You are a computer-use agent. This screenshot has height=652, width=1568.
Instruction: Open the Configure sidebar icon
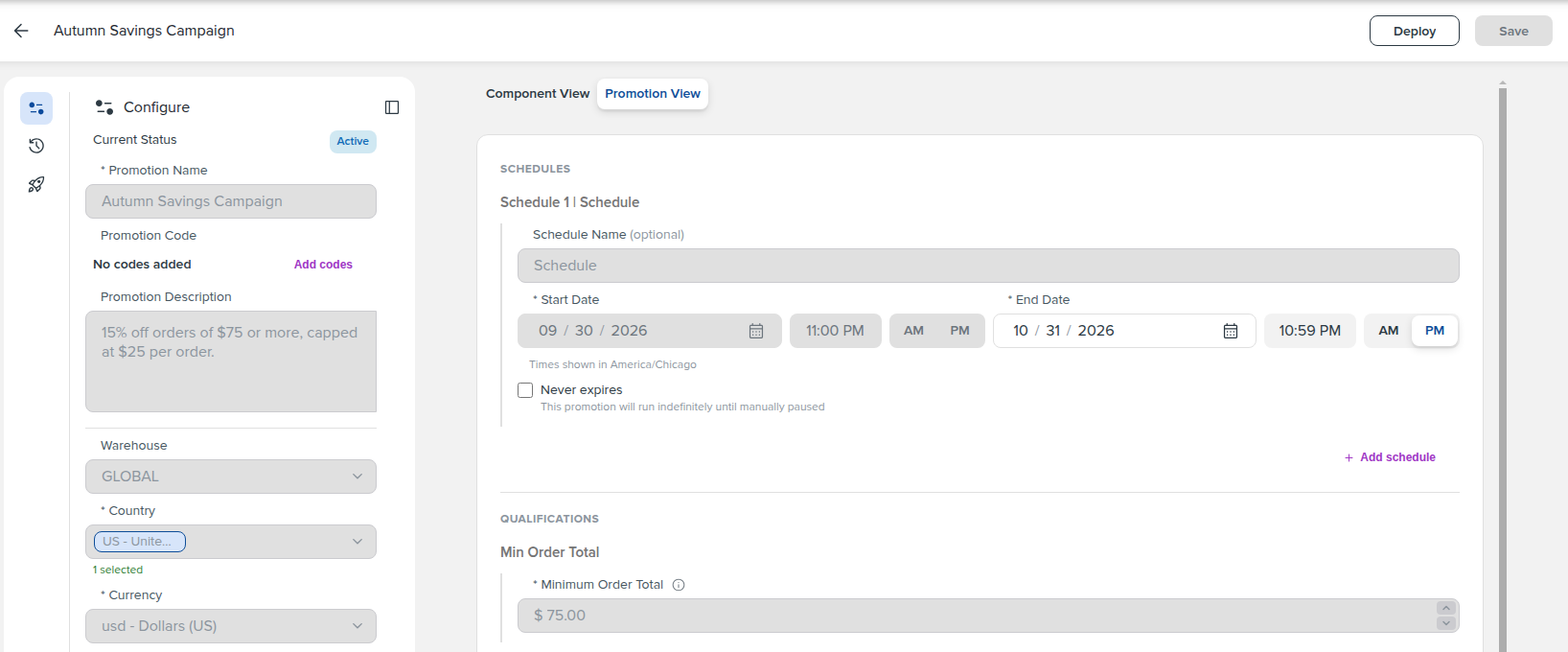pyautogui.click(x=36, y=108)
